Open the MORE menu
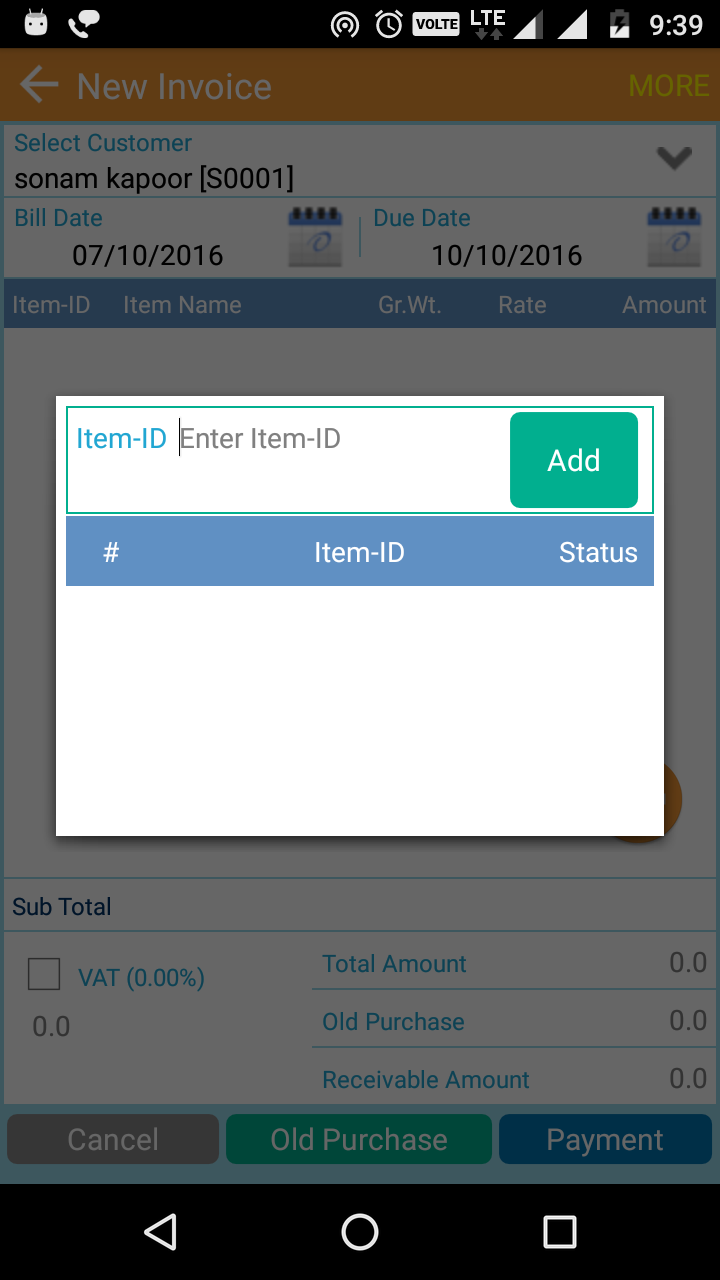Screen dimensions: 720x1280 coord(669,86)
